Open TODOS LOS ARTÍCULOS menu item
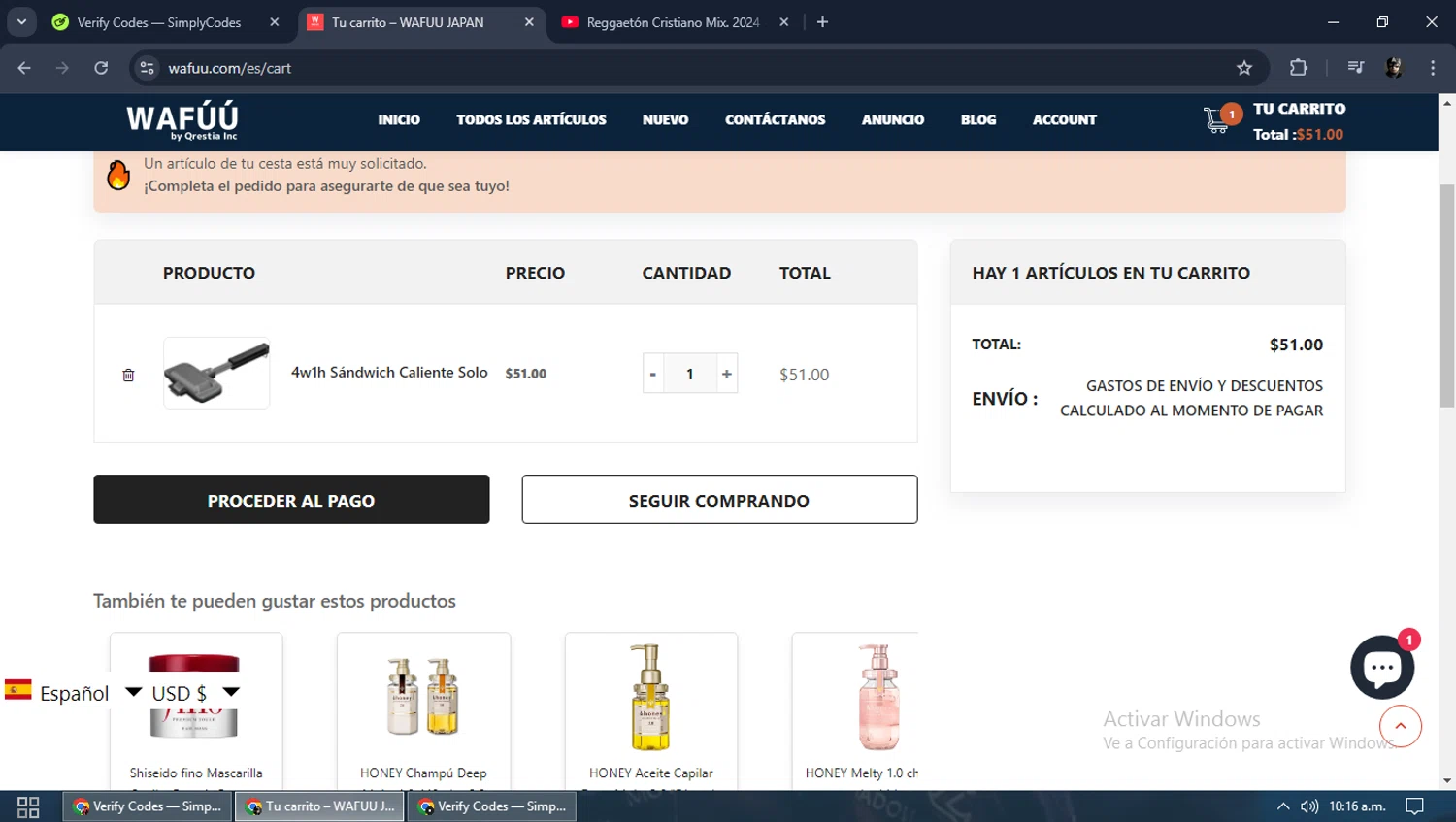Viewport: 1456px width, 822px height. (x=531, y=120)
